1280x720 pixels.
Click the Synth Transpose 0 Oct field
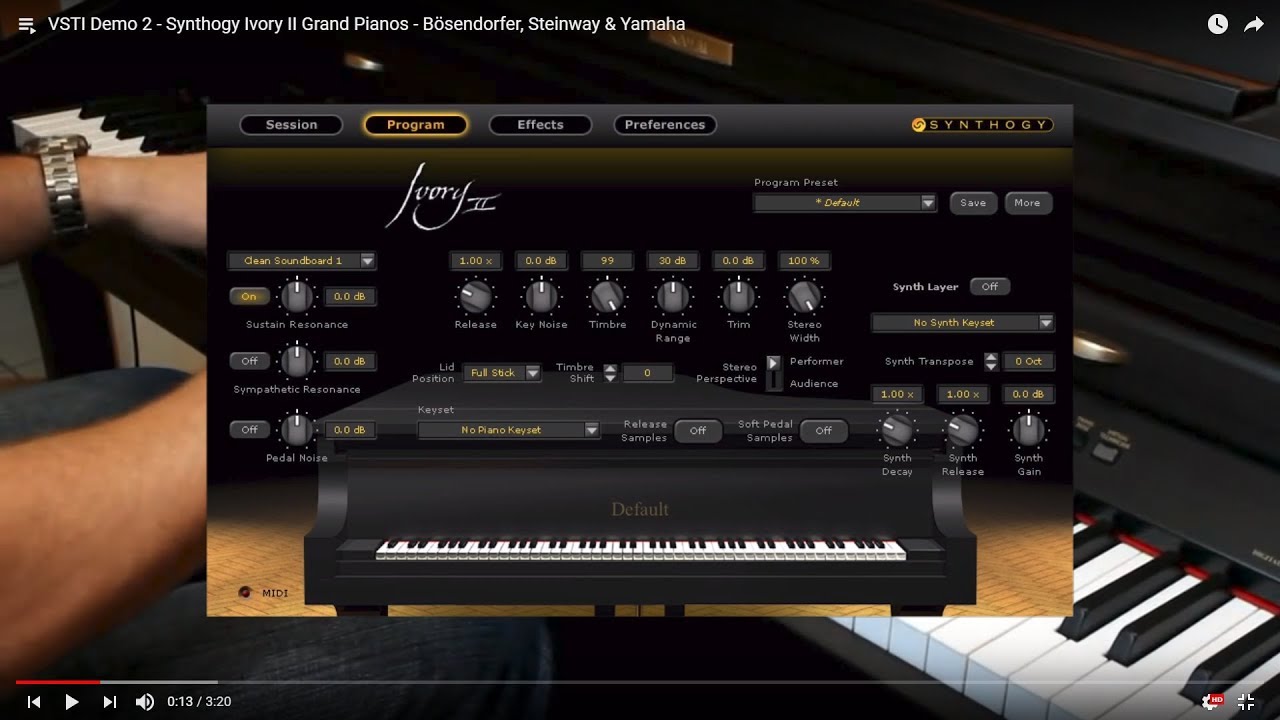point(1028,362)
